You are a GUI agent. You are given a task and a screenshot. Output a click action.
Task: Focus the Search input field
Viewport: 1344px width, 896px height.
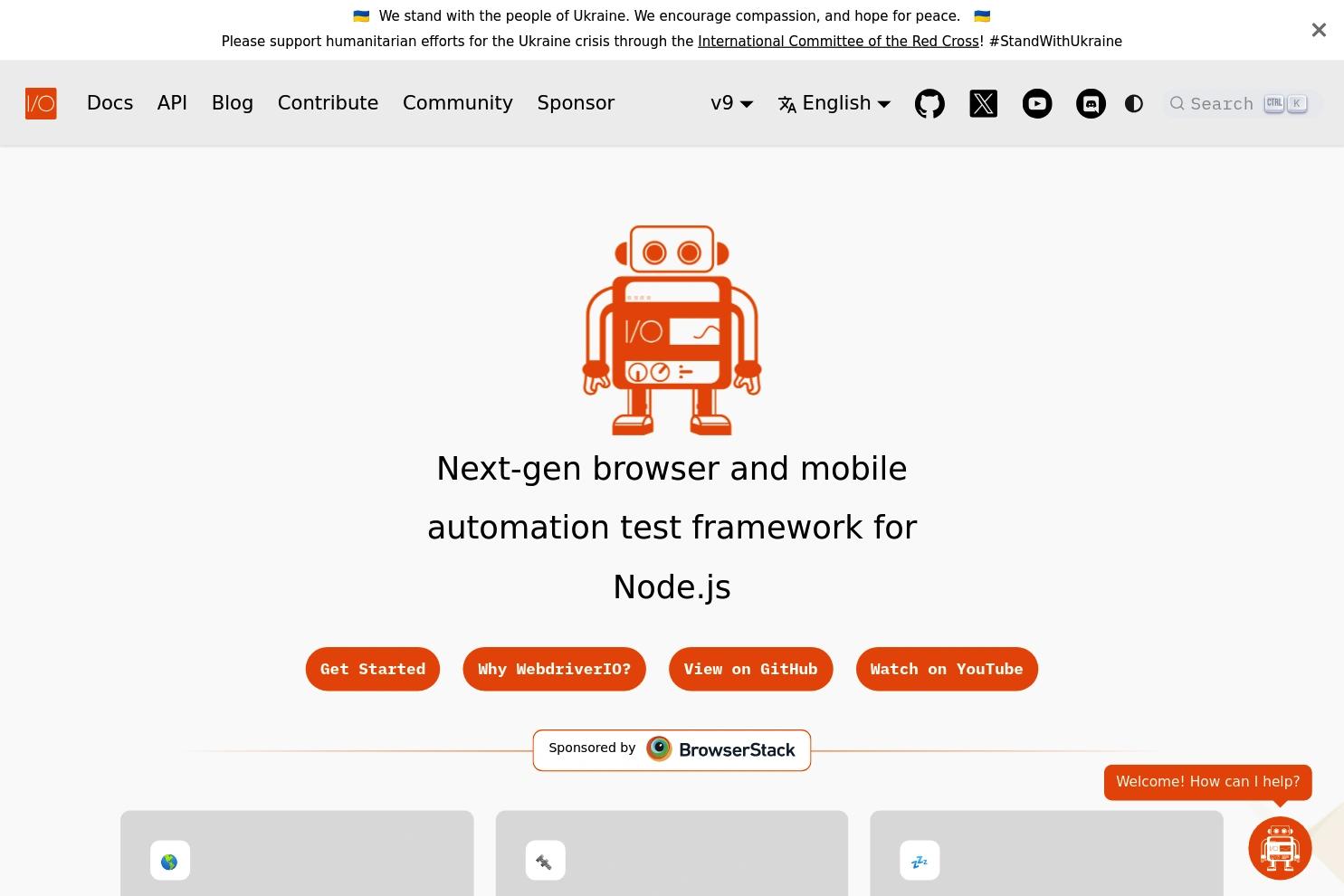click(x=1243, y=103)
